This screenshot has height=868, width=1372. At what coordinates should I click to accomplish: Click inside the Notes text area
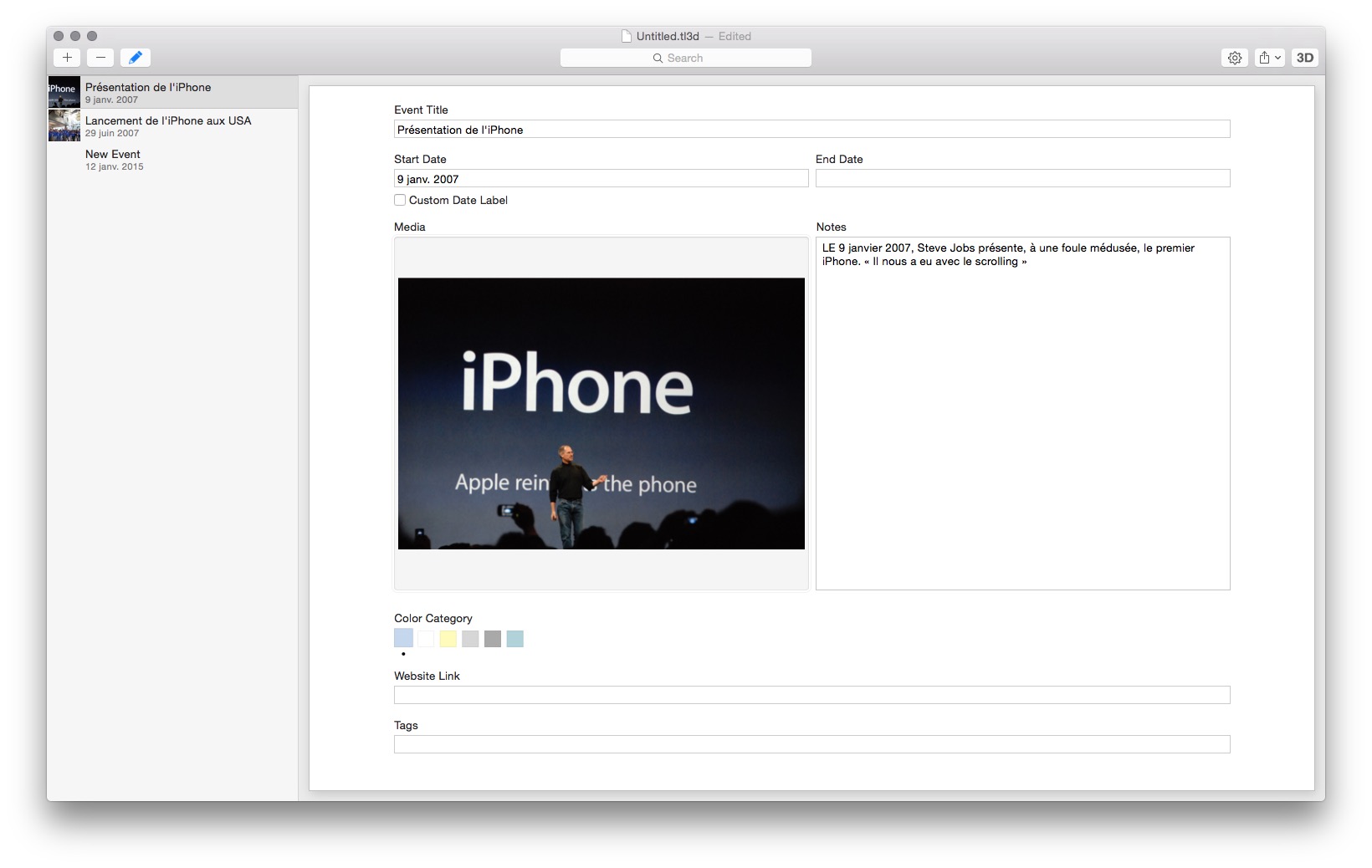click(x=1022, y=413)
